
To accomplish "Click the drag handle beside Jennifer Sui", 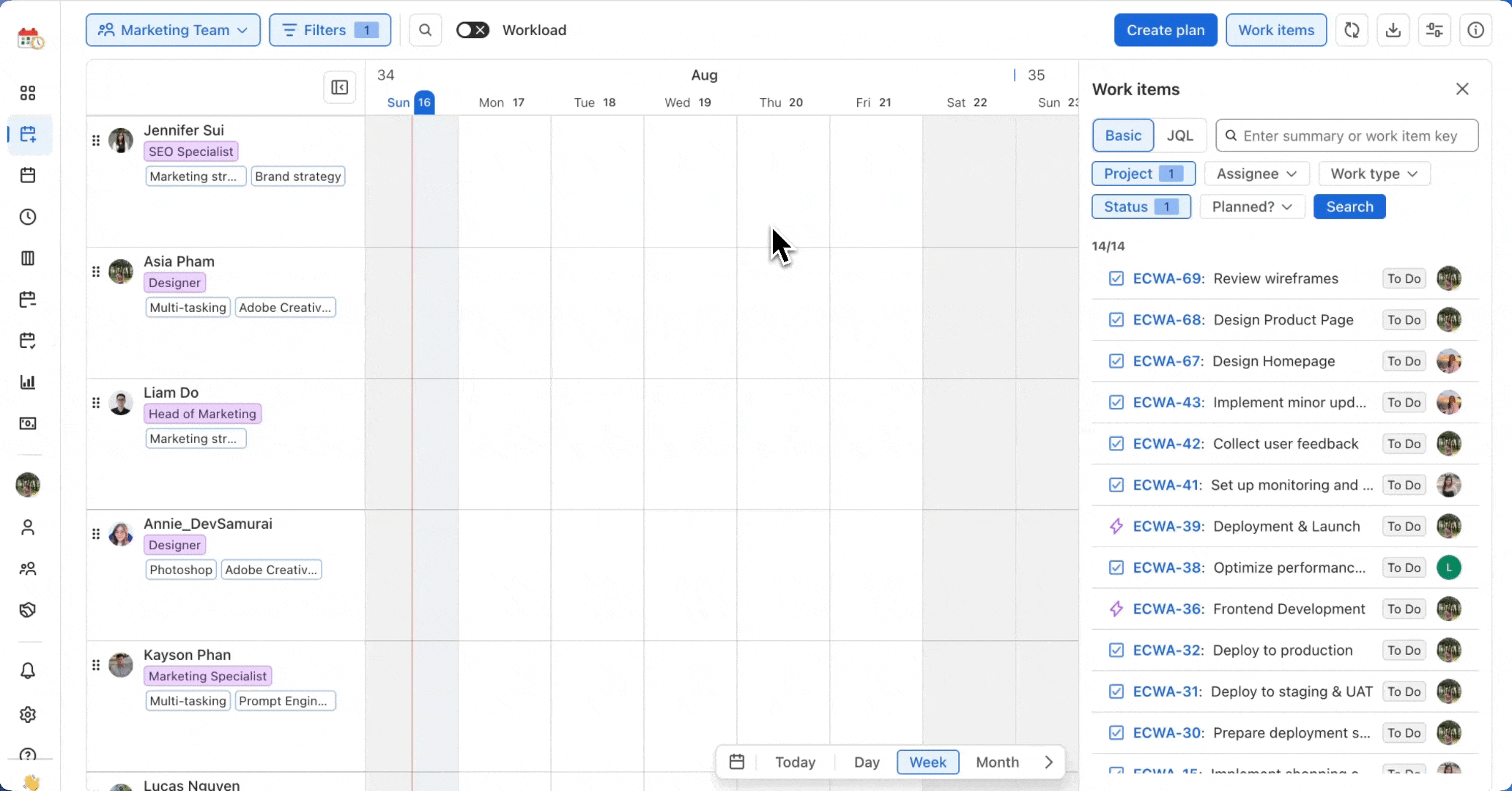I will [x=96, y=141].
